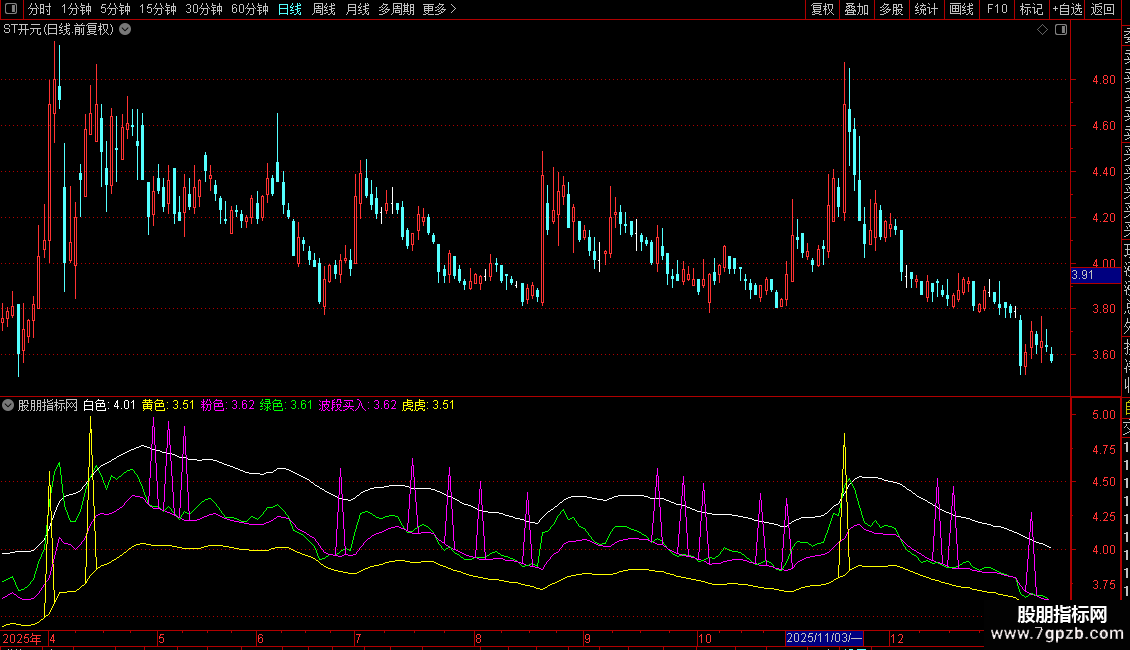This screenshot has height=650, width=1130.
Task: Expand the 股朋指标网 indicator dropdown arrow
Action: click(x=9, y=405)
